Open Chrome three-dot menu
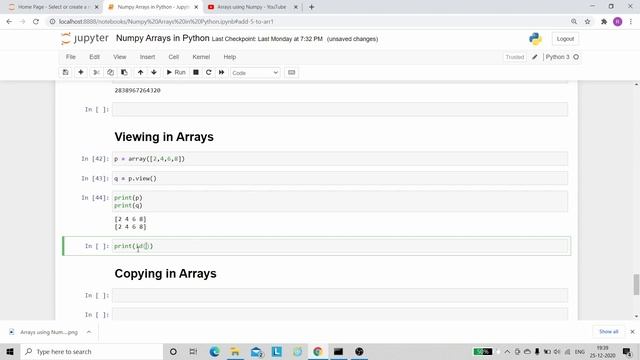Screen dimensions: 640x360 tap(631, 22)
